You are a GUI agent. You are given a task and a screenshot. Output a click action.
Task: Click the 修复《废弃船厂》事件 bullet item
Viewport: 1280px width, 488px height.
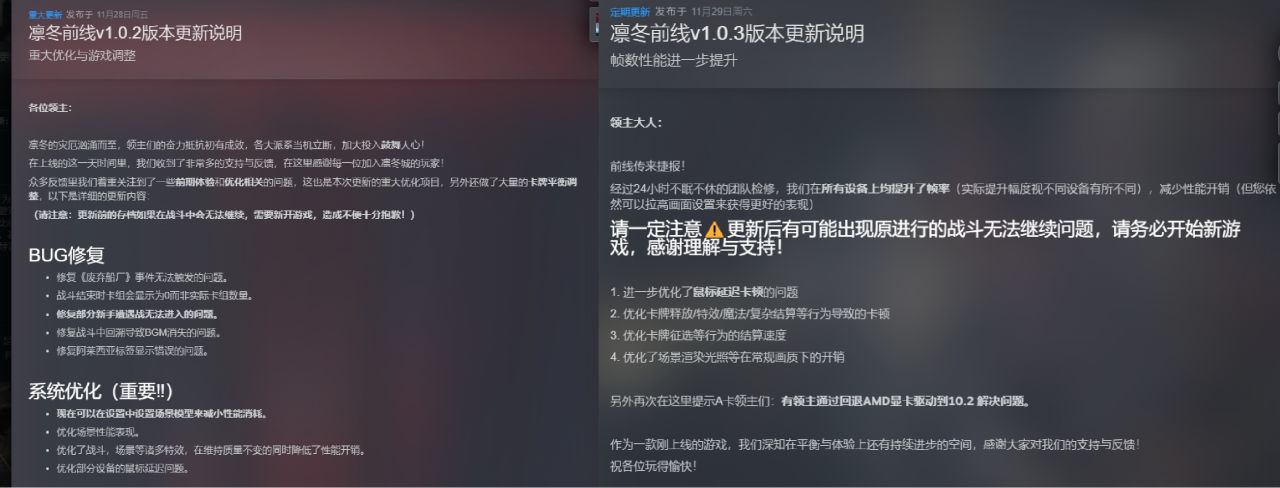(x=143, y=277)
